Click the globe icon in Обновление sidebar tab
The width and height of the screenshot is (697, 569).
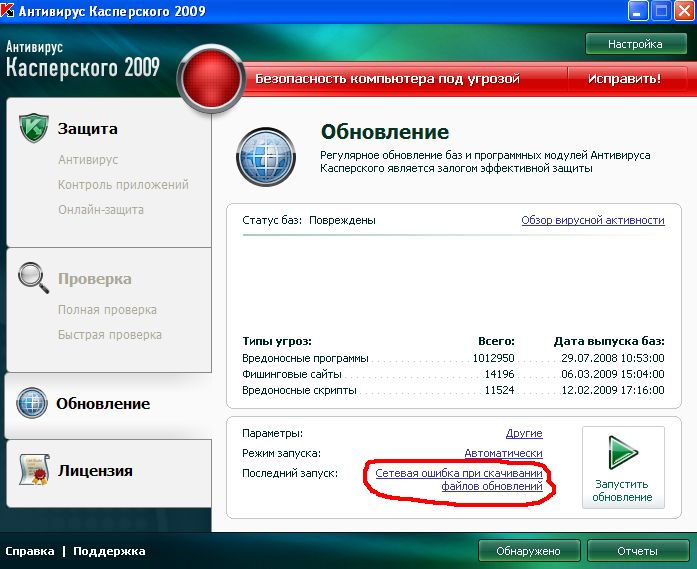pyautogui.click(x=32, y=403)
